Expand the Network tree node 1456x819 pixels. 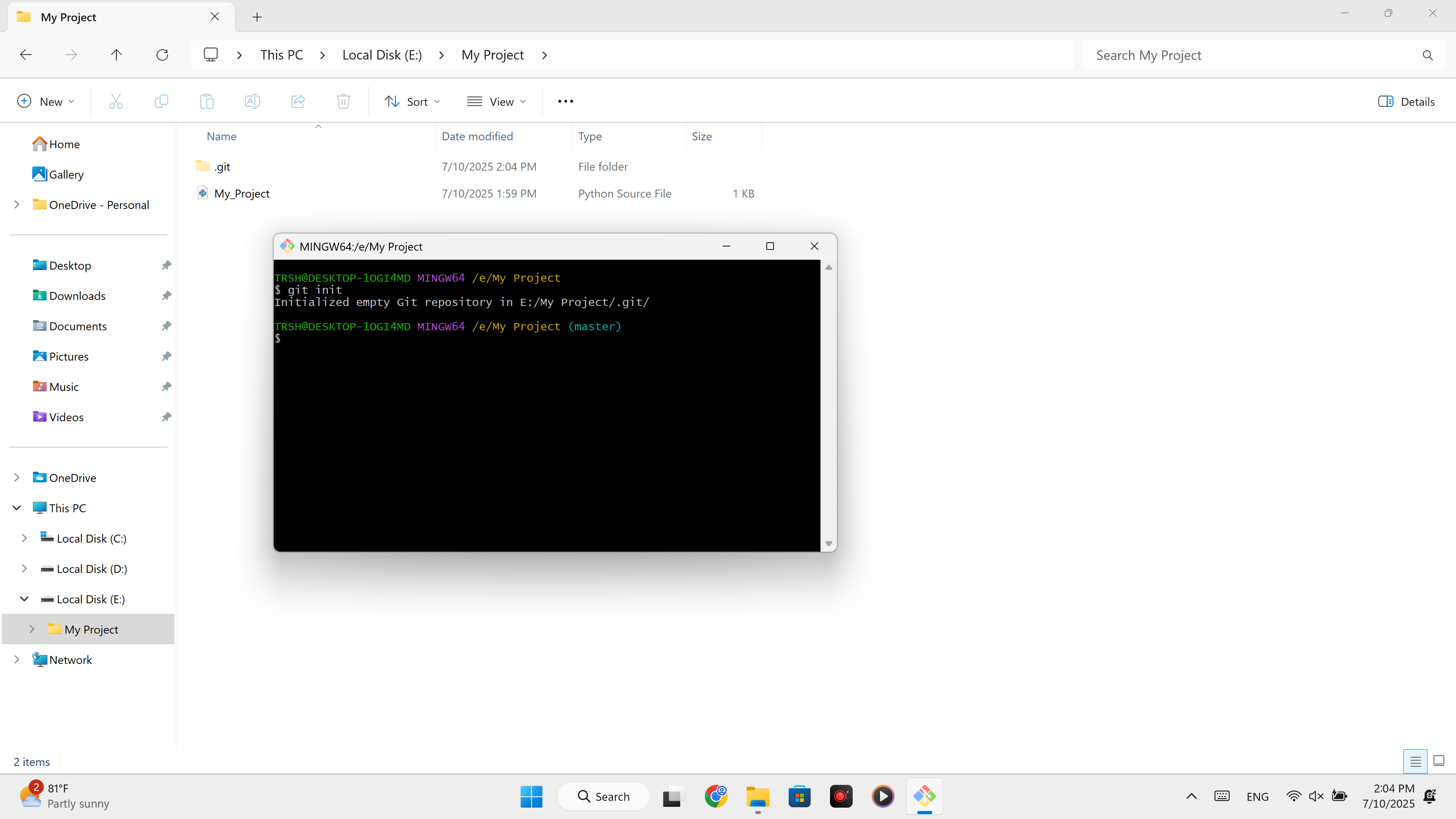pyautogui.click(x=17, y=660)
